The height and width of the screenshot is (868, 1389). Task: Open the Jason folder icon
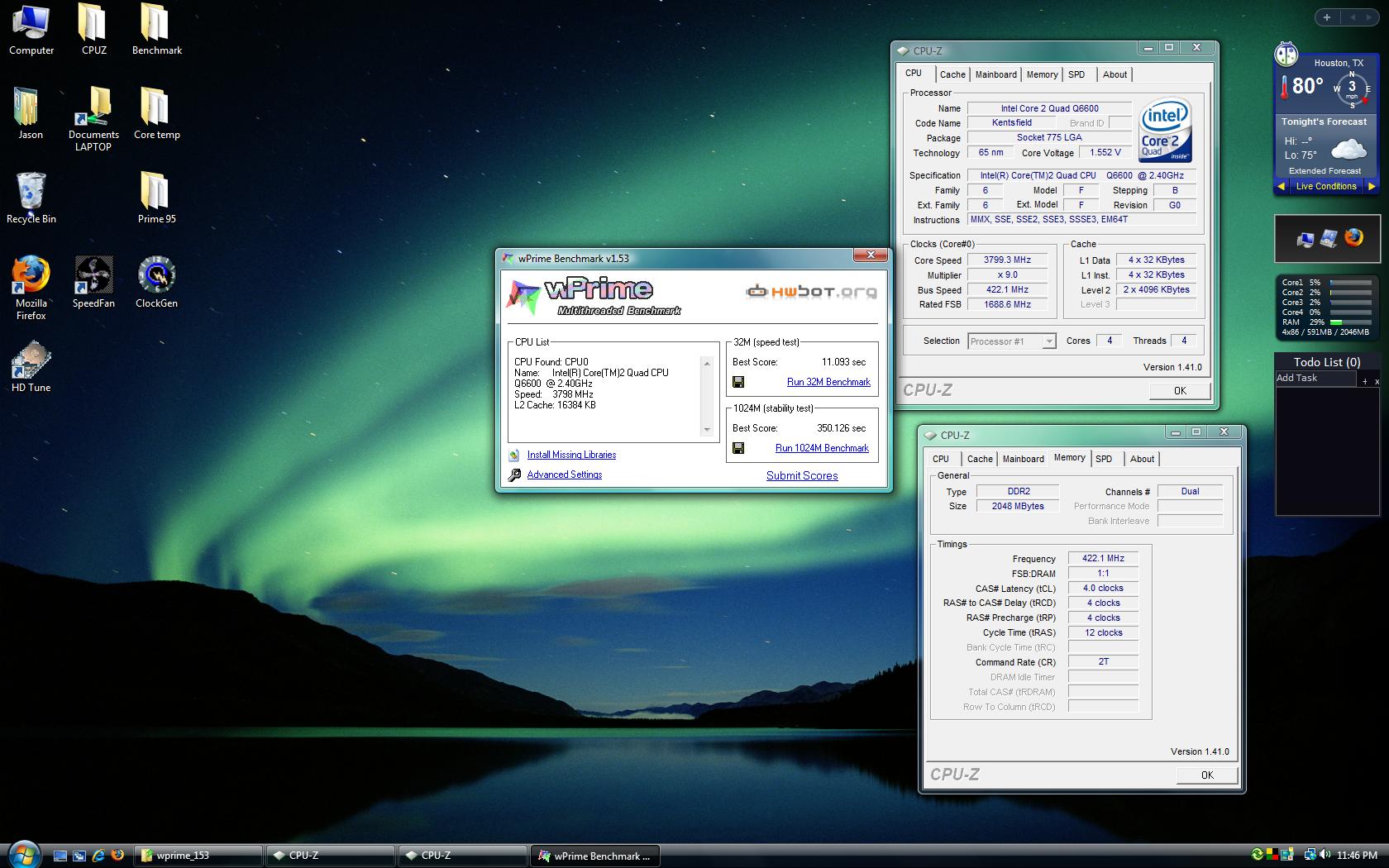click(x=31, y=114)
